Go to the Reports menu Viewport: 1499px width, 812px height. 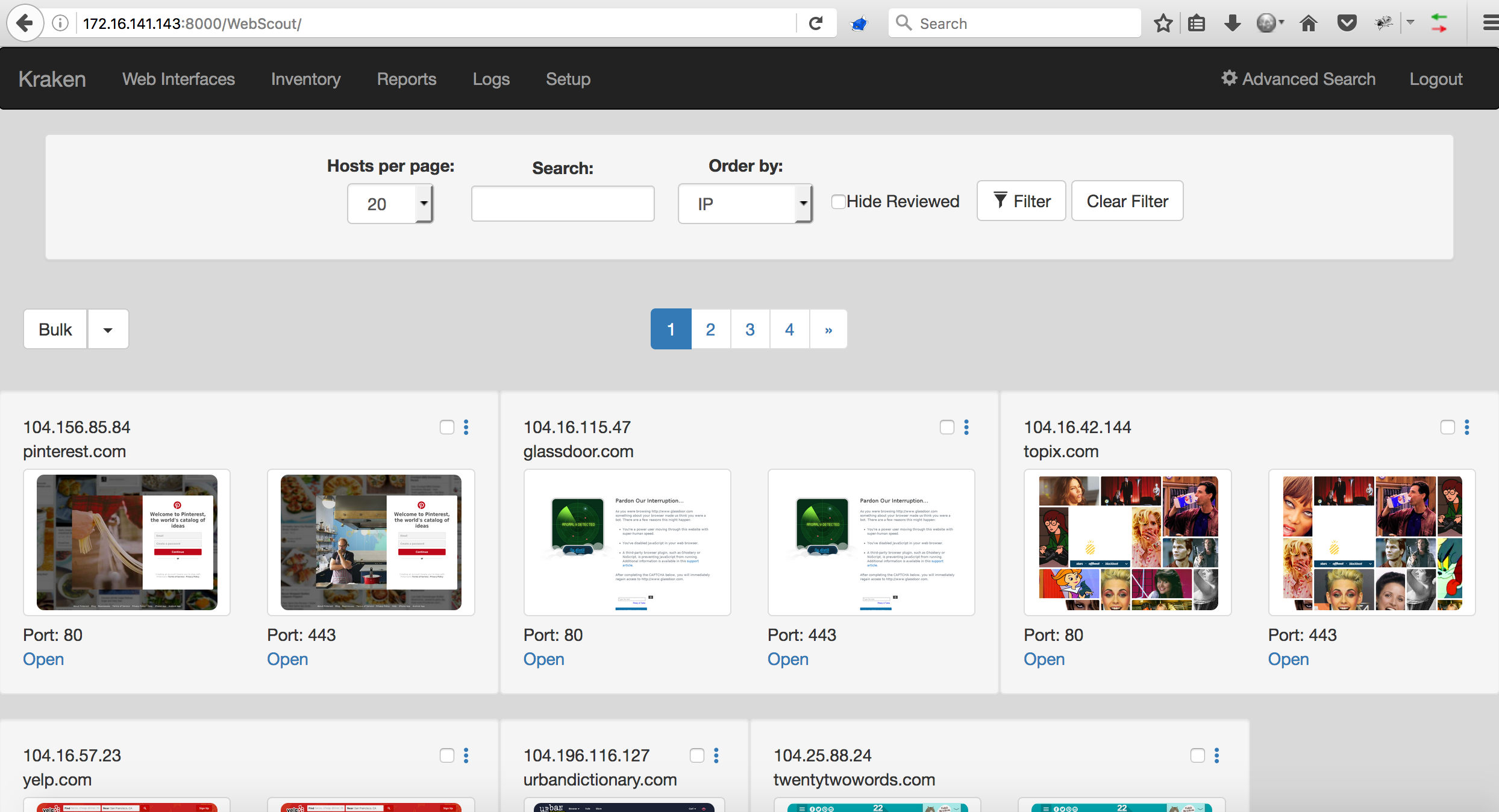406,79
